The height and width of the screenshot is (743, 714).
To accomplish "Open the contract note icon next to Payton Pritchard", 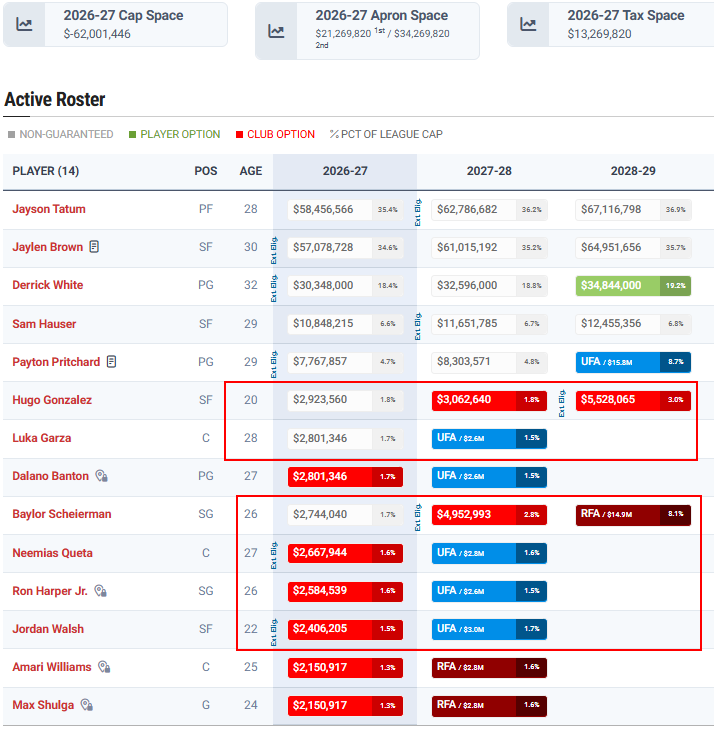I will coord(111,362).
